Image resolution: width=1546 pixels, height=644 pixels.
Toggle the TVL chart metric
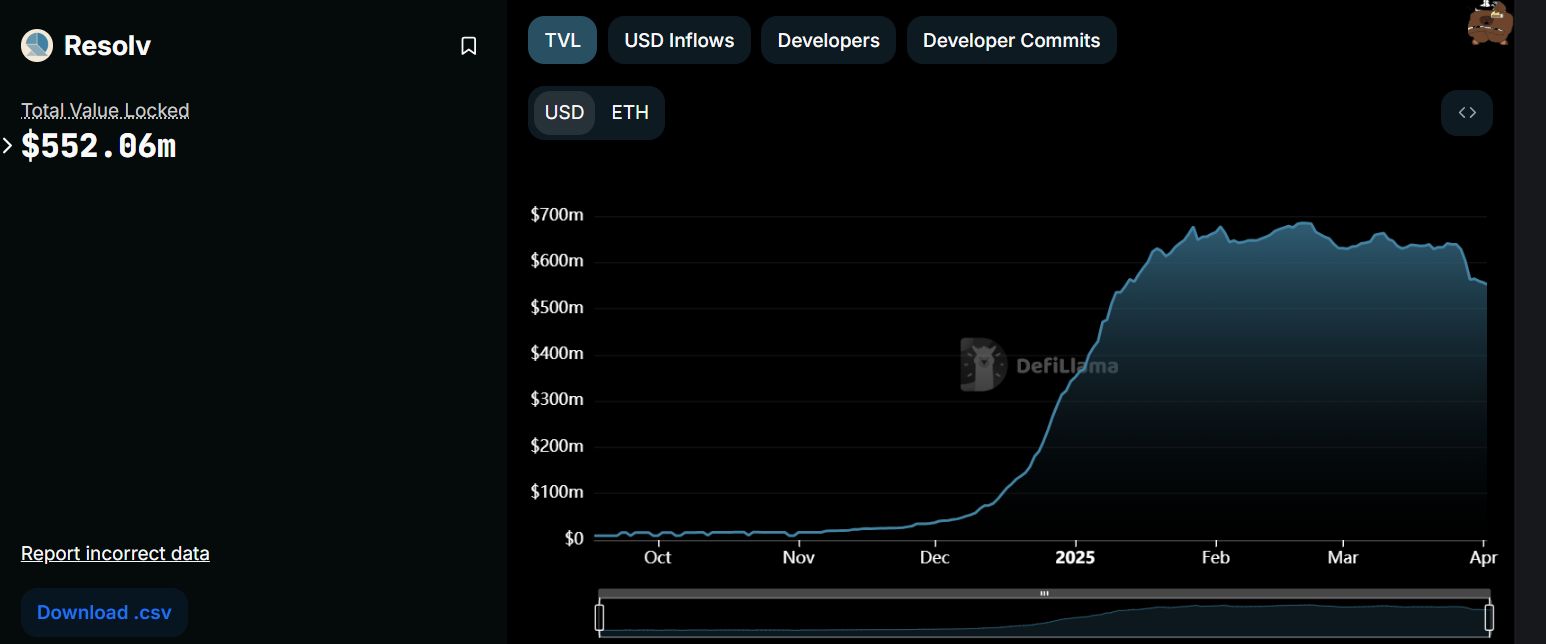(x=562, y=41)
